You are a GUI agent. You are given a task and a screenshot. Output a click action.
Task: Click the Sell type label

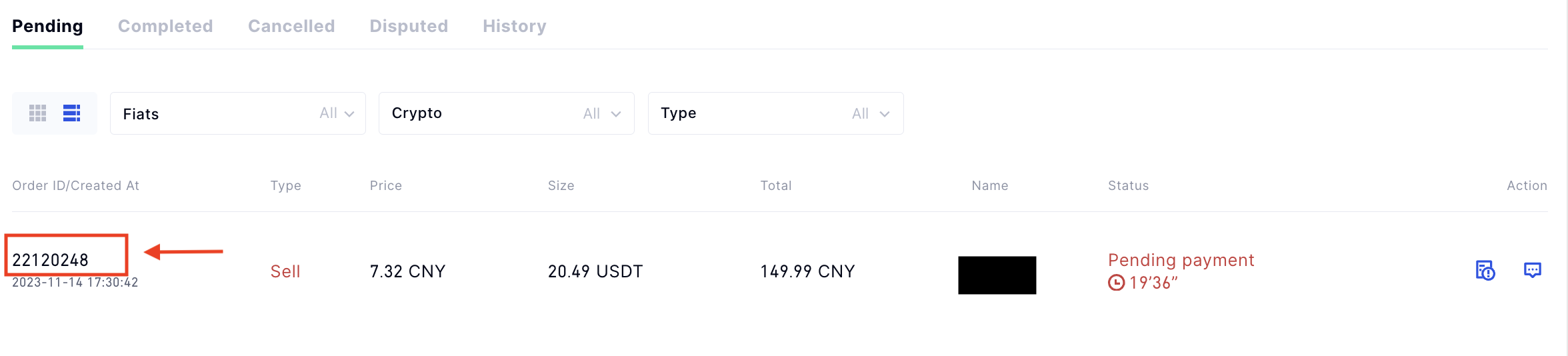285,271
